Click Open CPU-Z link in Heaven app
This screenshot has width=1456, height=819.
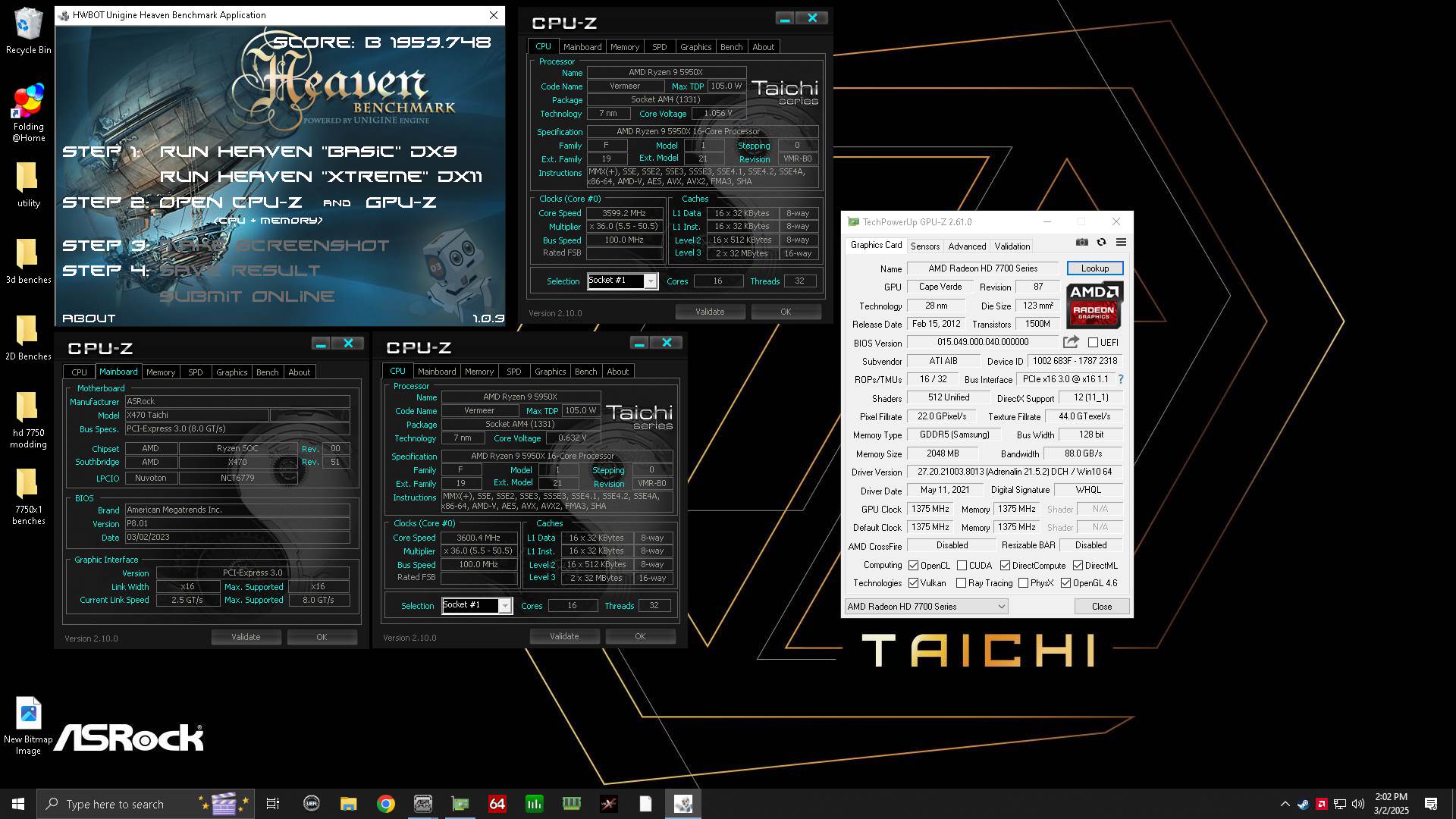tap(231, 202)
